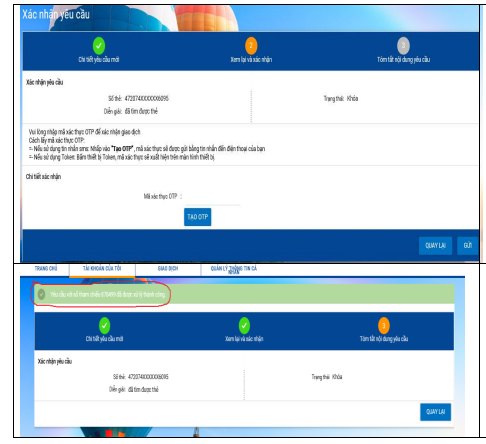The width and height of the screenshot is (486, 444).
Task: Click the 'Trạng thái: Khóa' text on success screen
Action: (327, 377)
